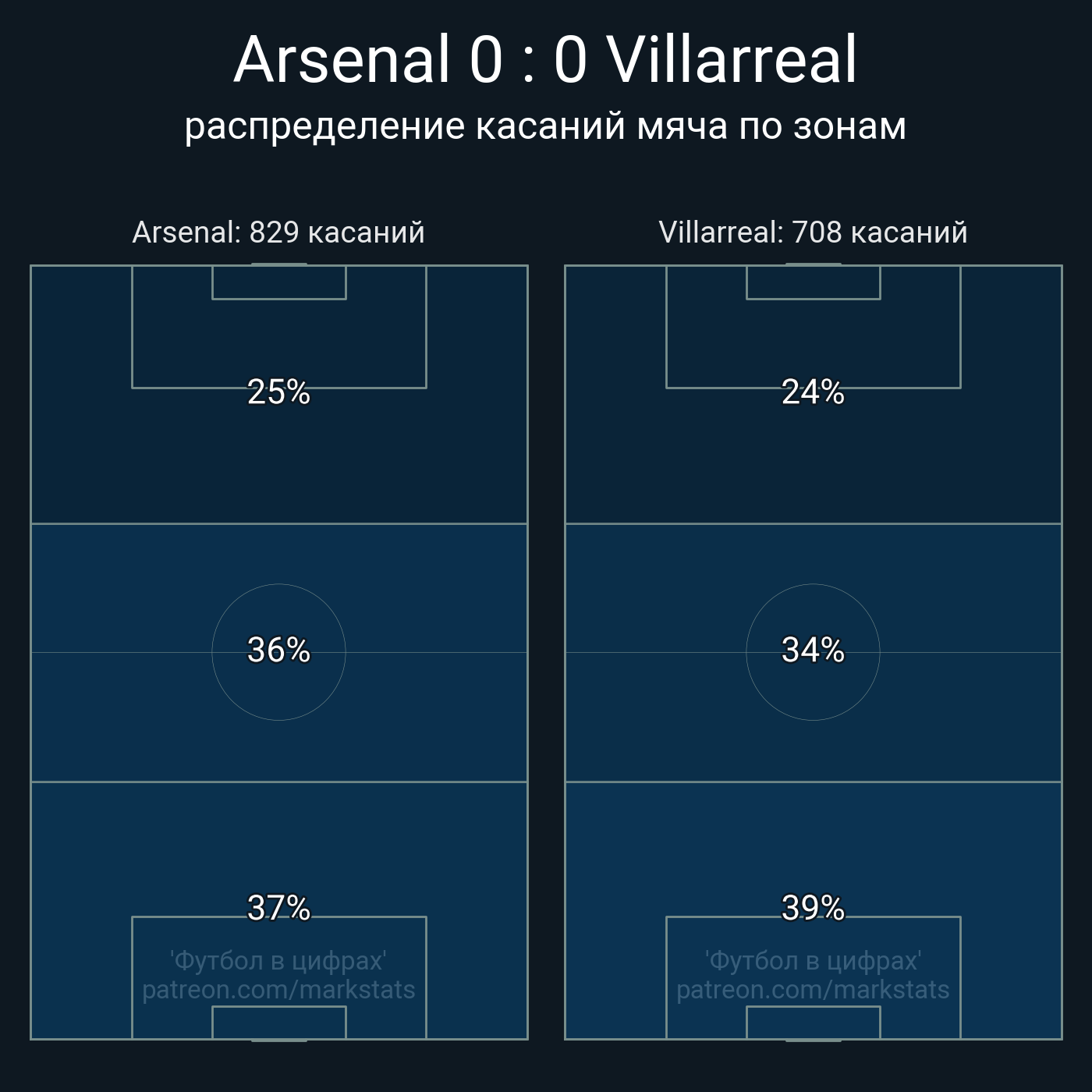Click Arsenal's 36% middle third label
This screenshot has height=1092, width=1092.
278,651
